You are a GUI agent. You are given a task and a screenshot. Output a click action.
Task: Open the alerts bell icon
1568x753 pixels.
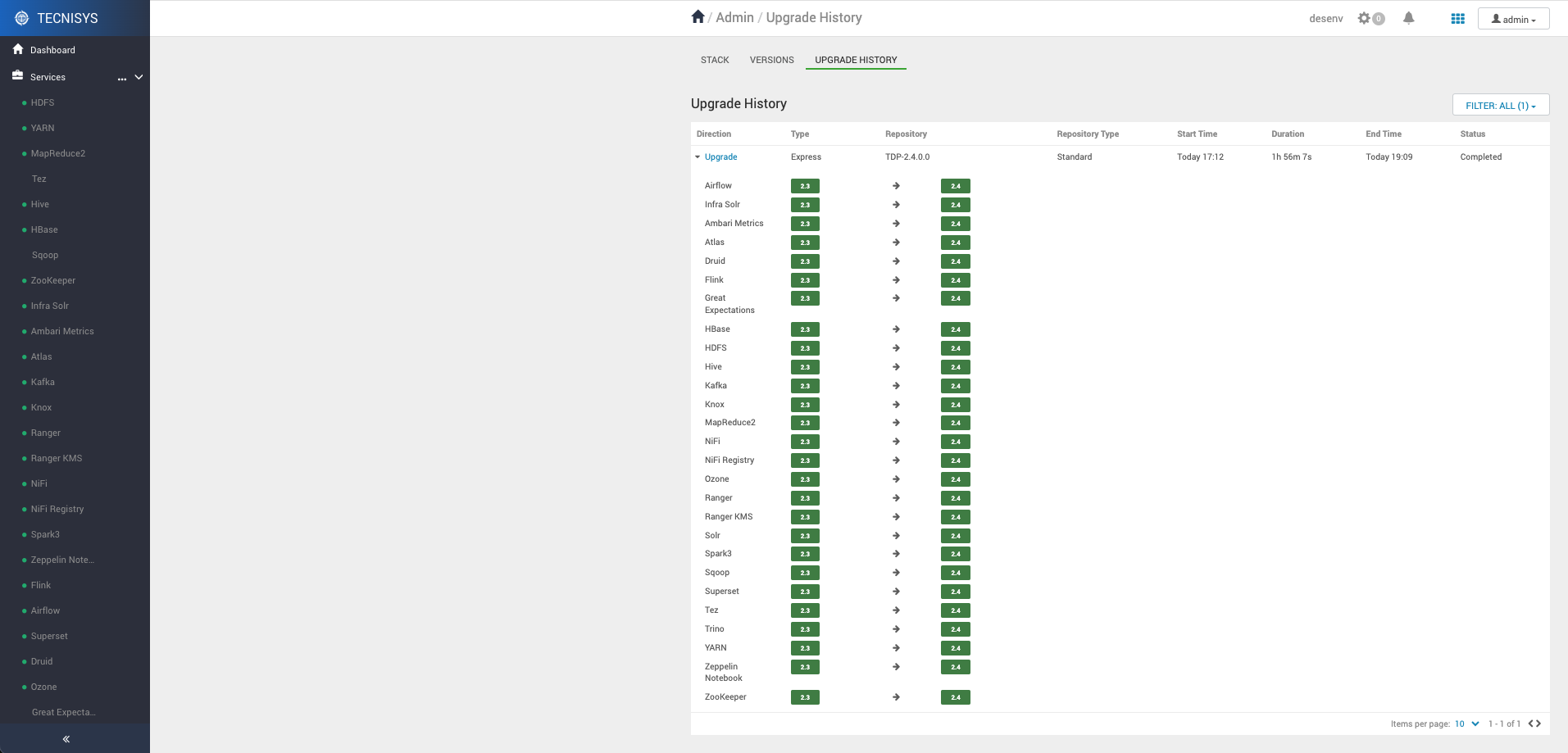(1408, 18)
